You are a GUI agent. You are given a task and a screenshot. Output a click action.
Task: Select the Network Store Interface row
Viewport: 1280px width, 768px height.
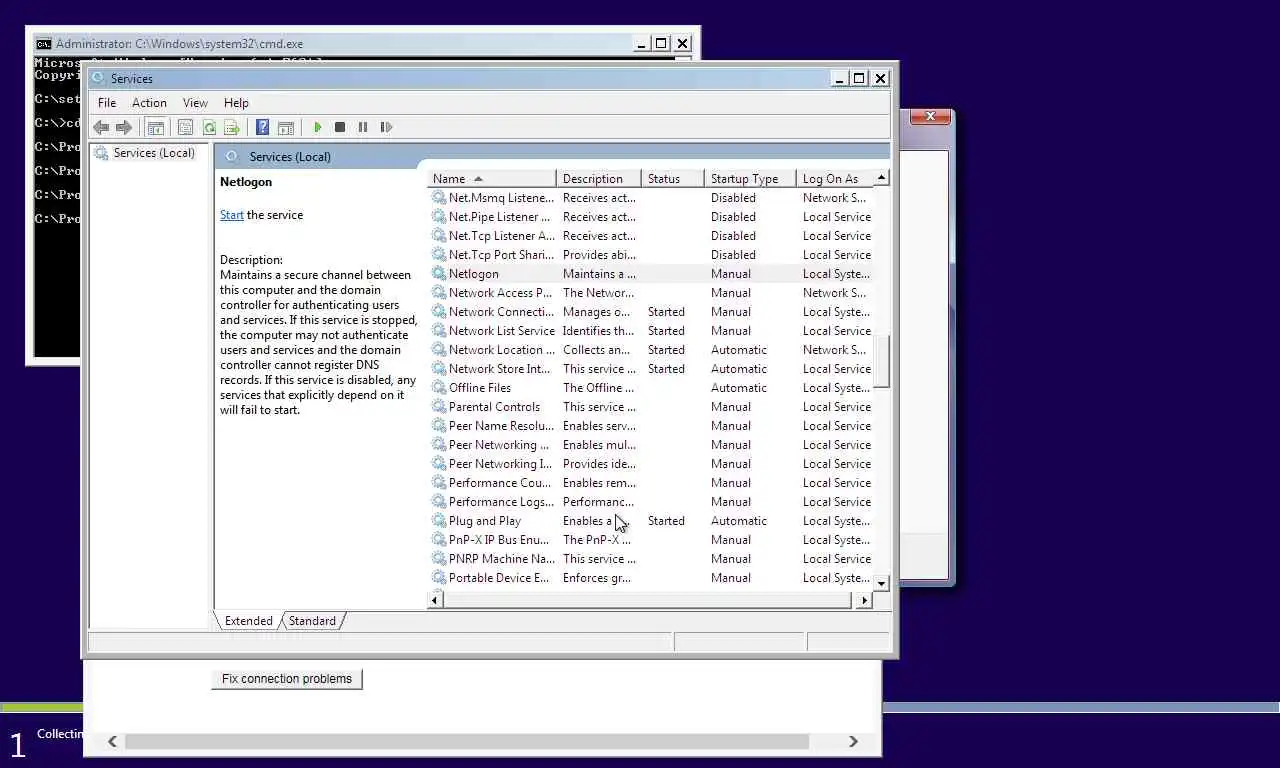coord(651,369)
